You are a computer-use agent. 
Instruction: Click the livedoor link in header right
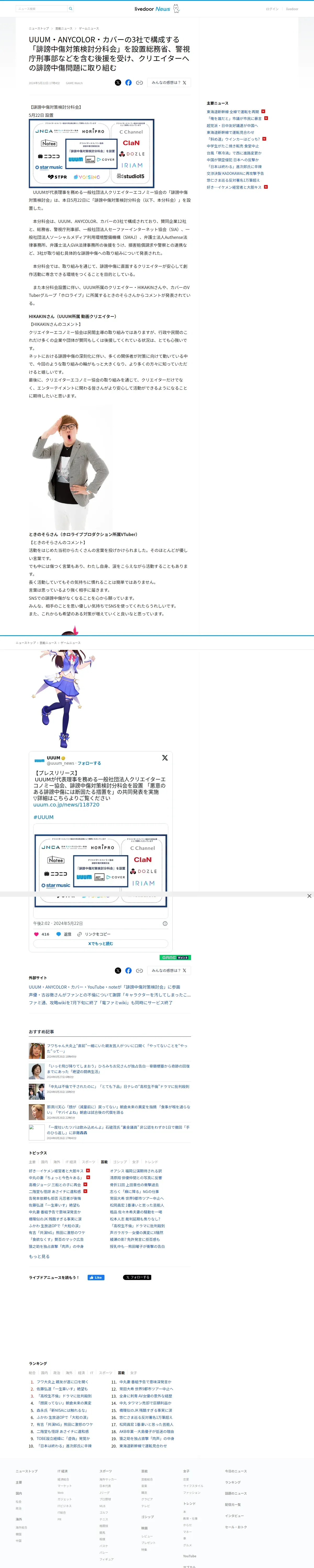coord(292,9)
